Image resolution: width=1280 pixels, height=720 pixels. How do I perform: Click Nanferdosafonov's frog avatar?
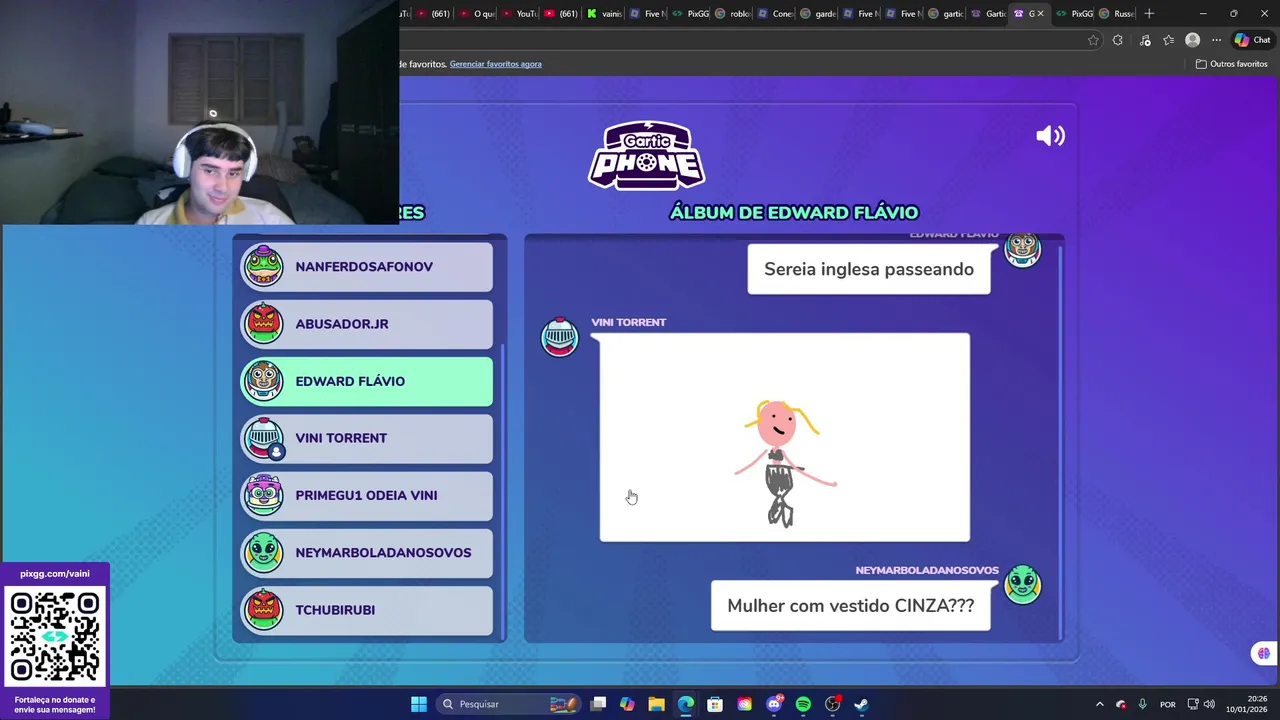click(264, 267)
